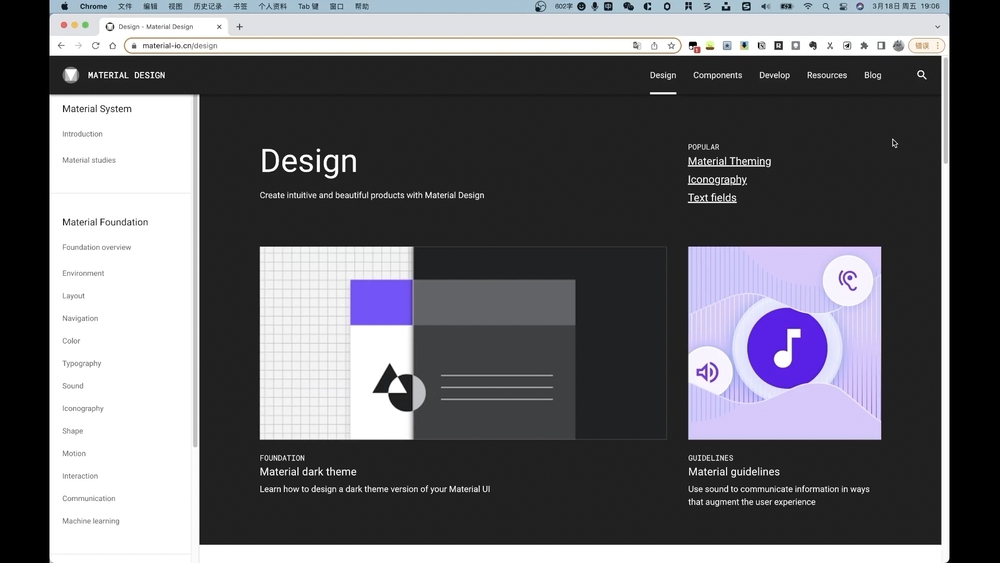Open a new tab with the plus button

pyautogui.click(x=239, y=26)
